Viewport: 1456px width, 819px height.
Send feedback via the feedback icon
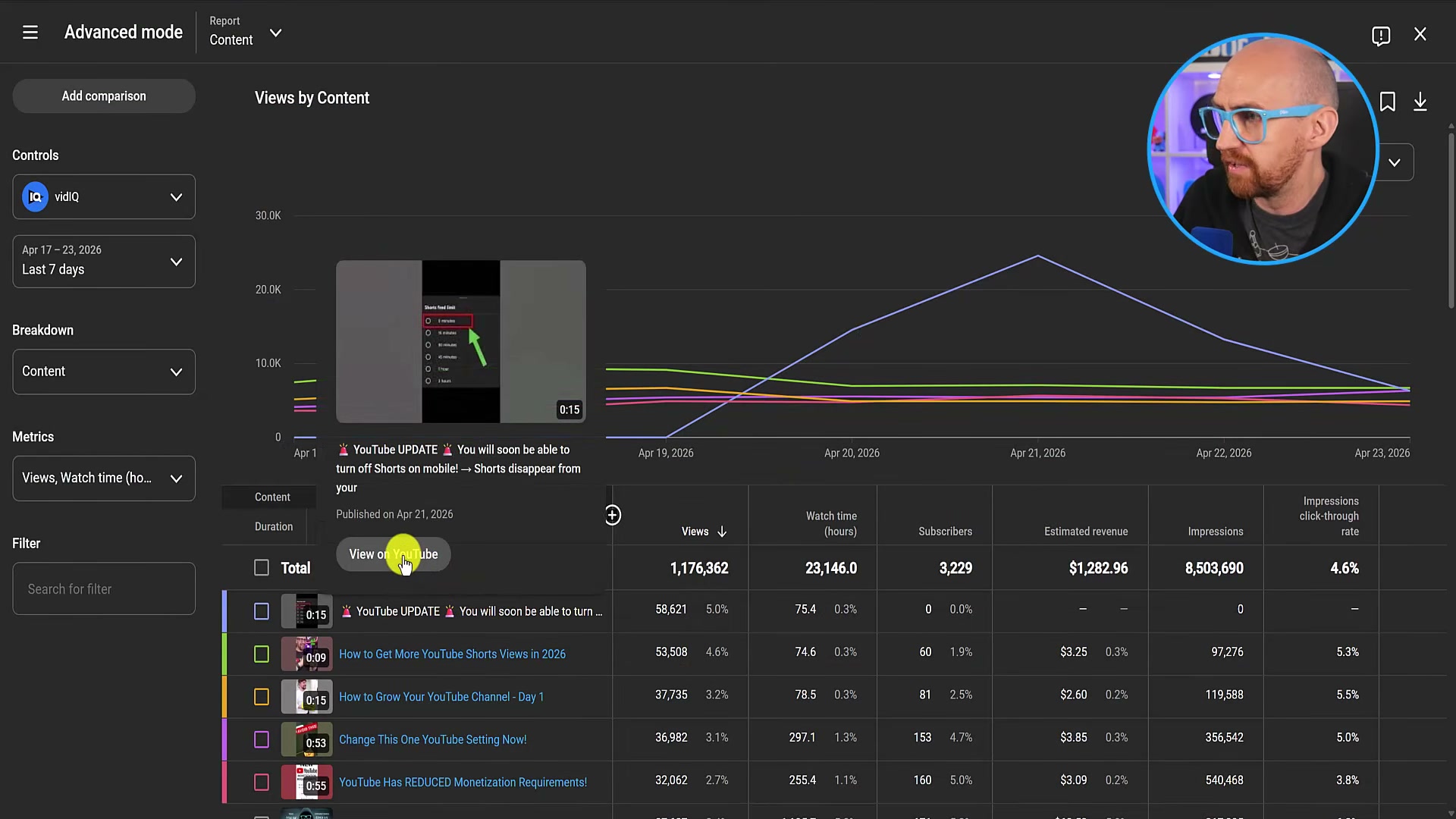coord(1381,36)
